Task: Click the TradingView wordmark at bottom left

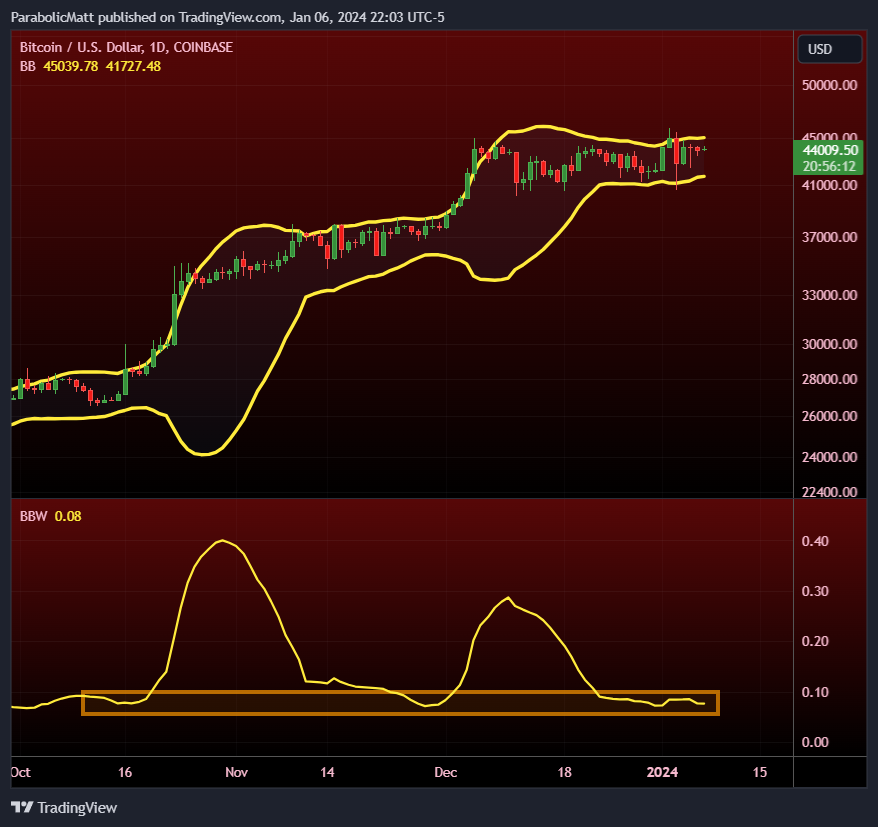Action: pos(76,807)
